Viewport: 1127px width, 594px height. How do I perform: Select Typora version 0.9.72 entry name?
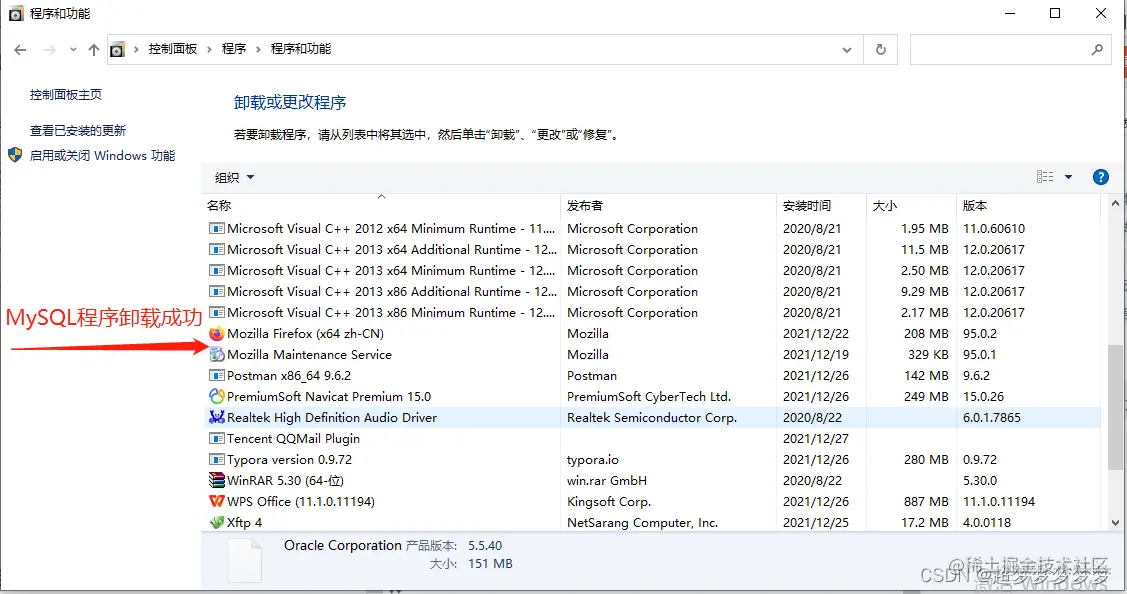290,460
